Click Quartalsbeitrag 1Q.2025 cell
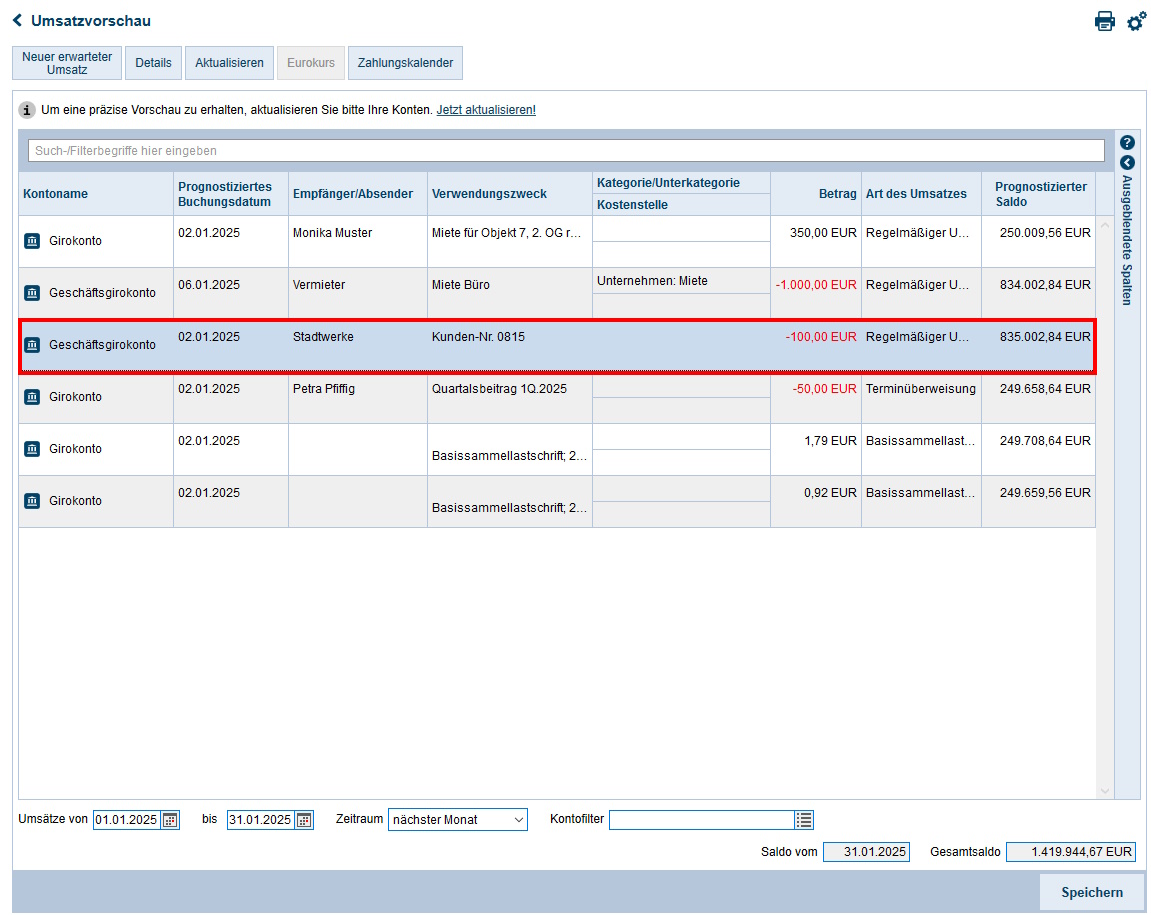Image resolution: width=1151 pixels, height=915 pixels. 509,397
